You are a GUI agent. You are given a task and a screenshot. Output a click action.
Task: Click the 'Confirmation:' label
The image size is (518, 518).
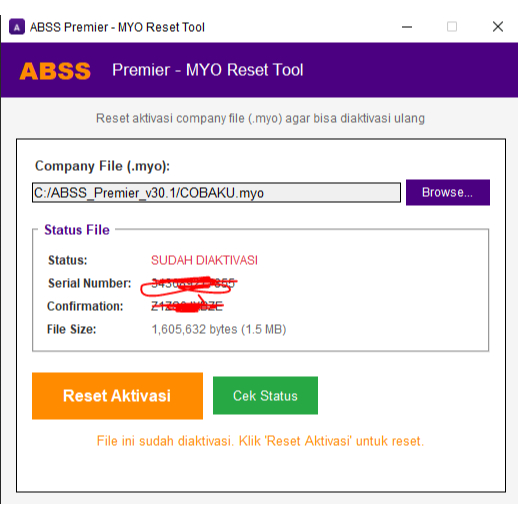pyautogui.click(x=85, y=306)
